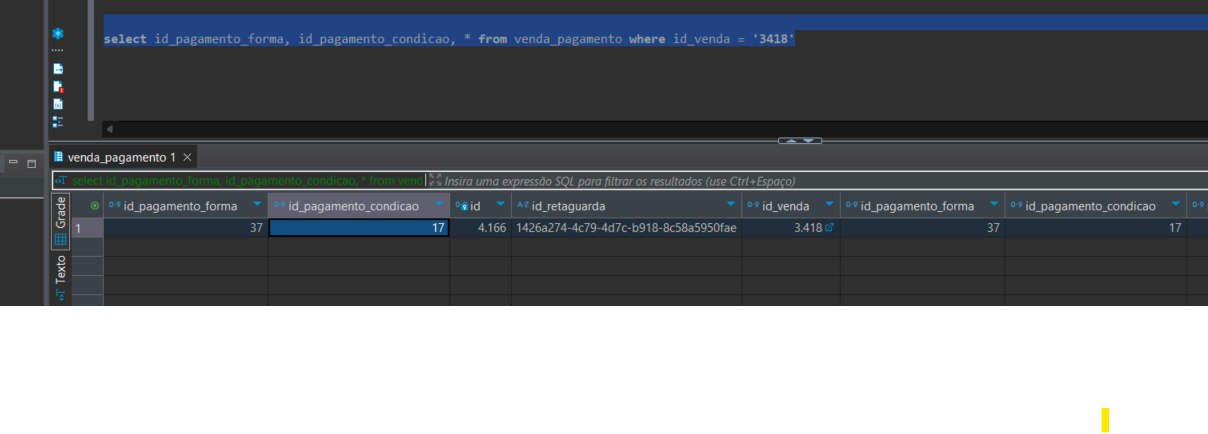Click the id_venda column header
Viewport: 1208px width, 434px height.
(790, 206)
